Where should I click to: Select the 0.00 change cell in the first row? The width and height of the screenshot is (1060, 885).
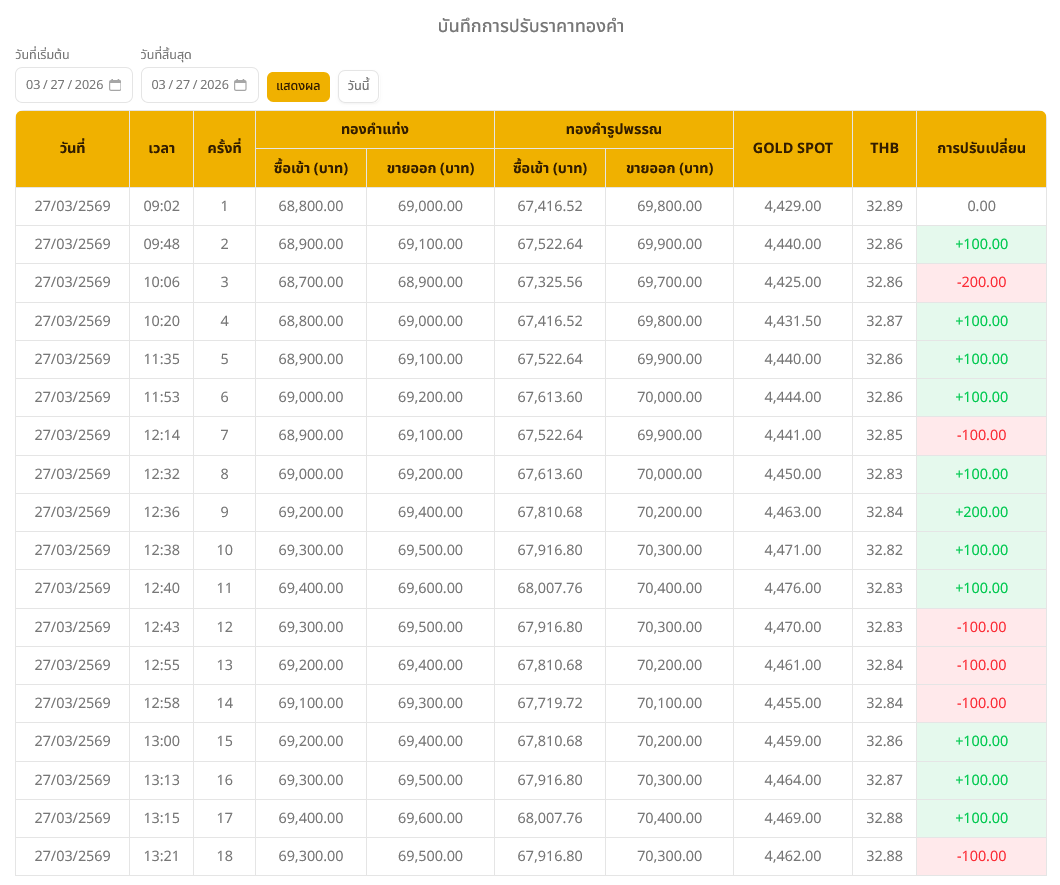(x=981, y=206)
